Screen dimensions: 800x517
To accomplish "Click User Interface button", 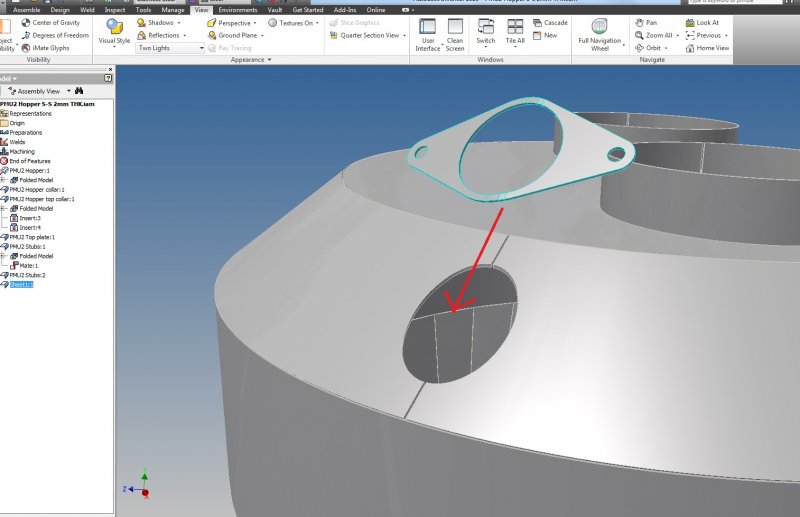I will point(428,35).
